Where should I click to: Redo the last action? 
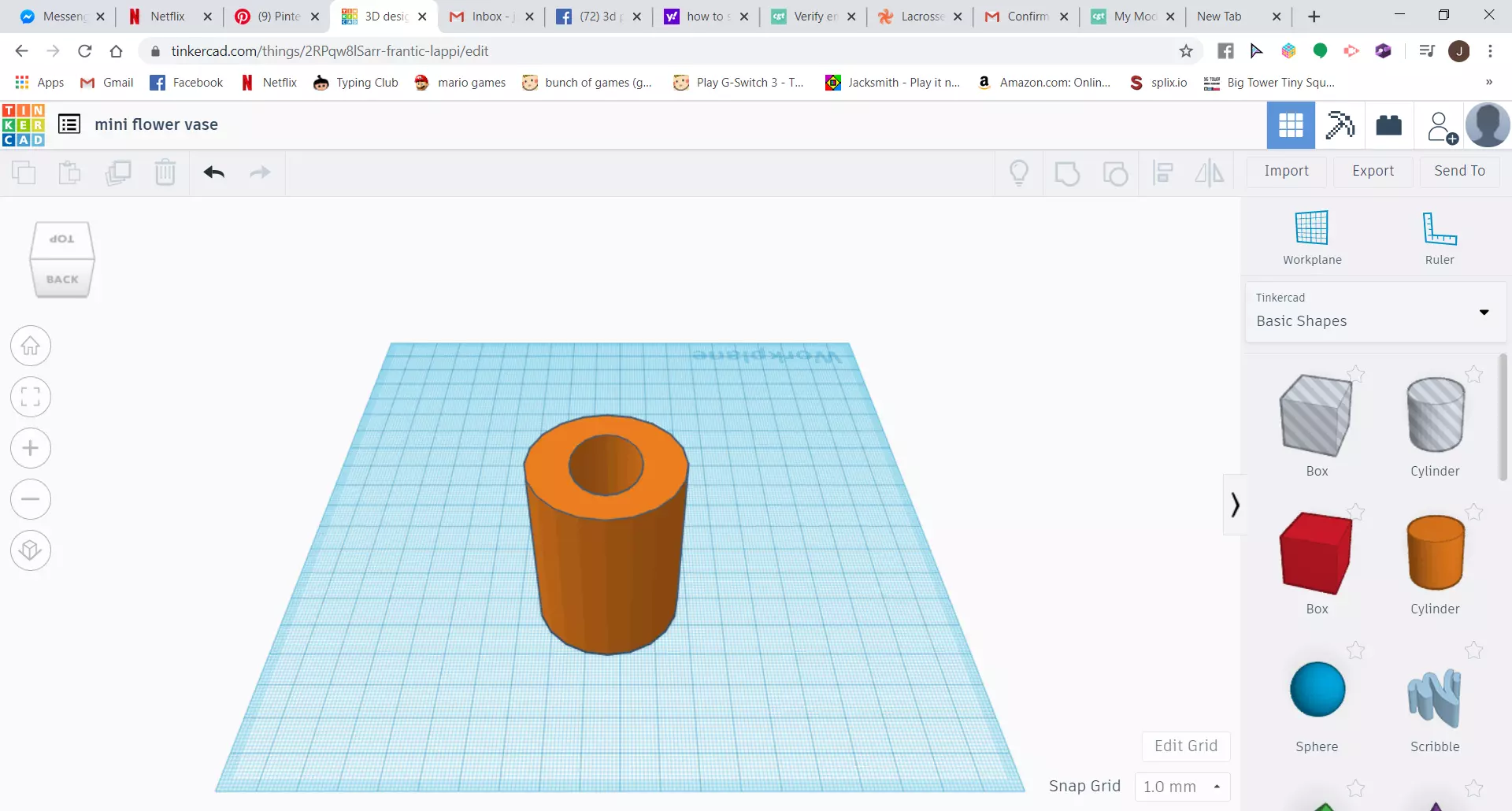click(260, 172)
